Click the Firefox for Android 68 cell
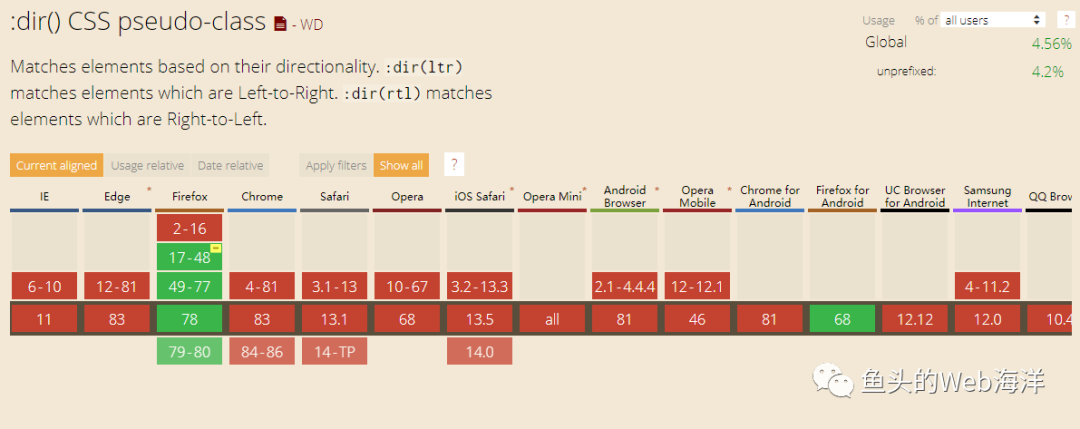Viewport: 1080px width, 429px height. click(x=842, y=319)
